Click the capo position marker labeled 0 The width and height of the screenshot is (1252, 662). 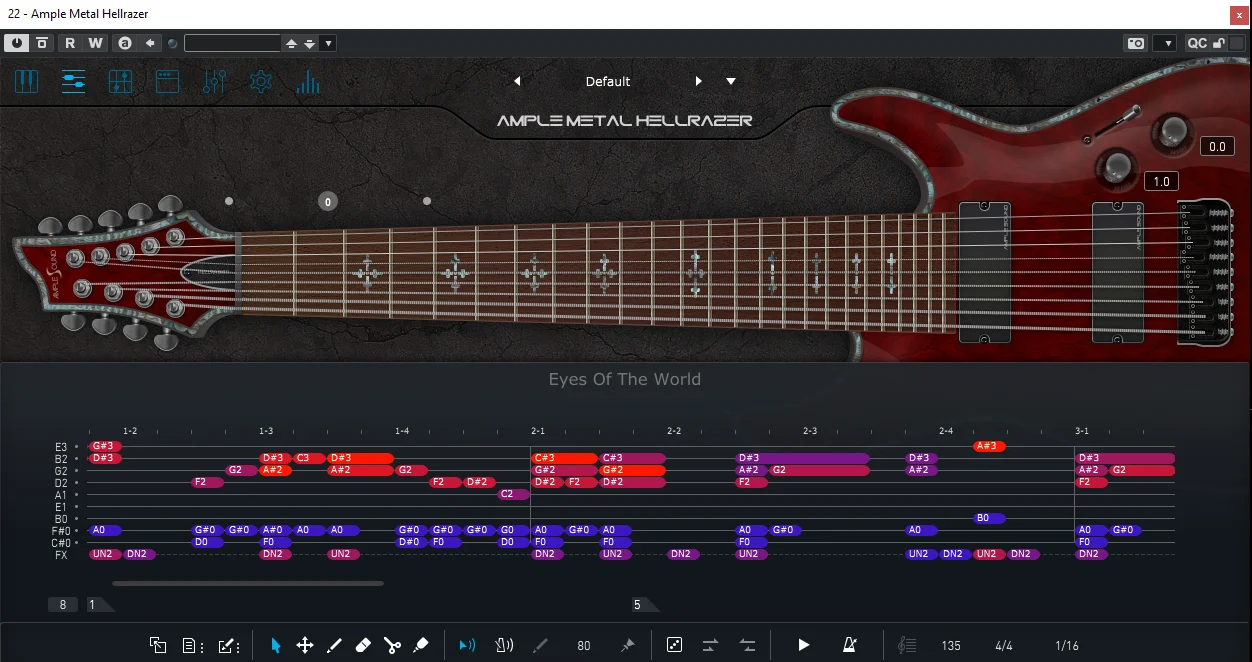point(328,202)
